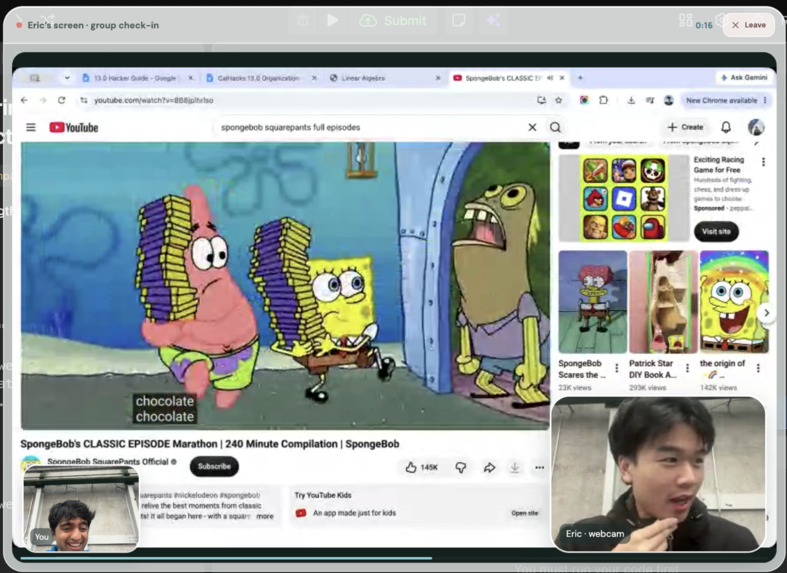The image size is (787, 573).
Task: Open the origin of rainbow short thumbnail
Action: click(734, 302)
